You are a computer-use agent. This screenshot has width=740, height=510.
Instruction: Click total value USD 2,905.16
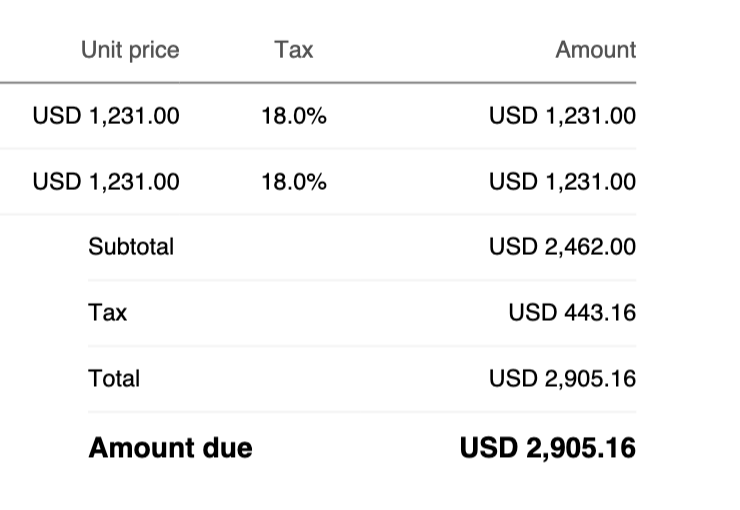tap(563, 379)
